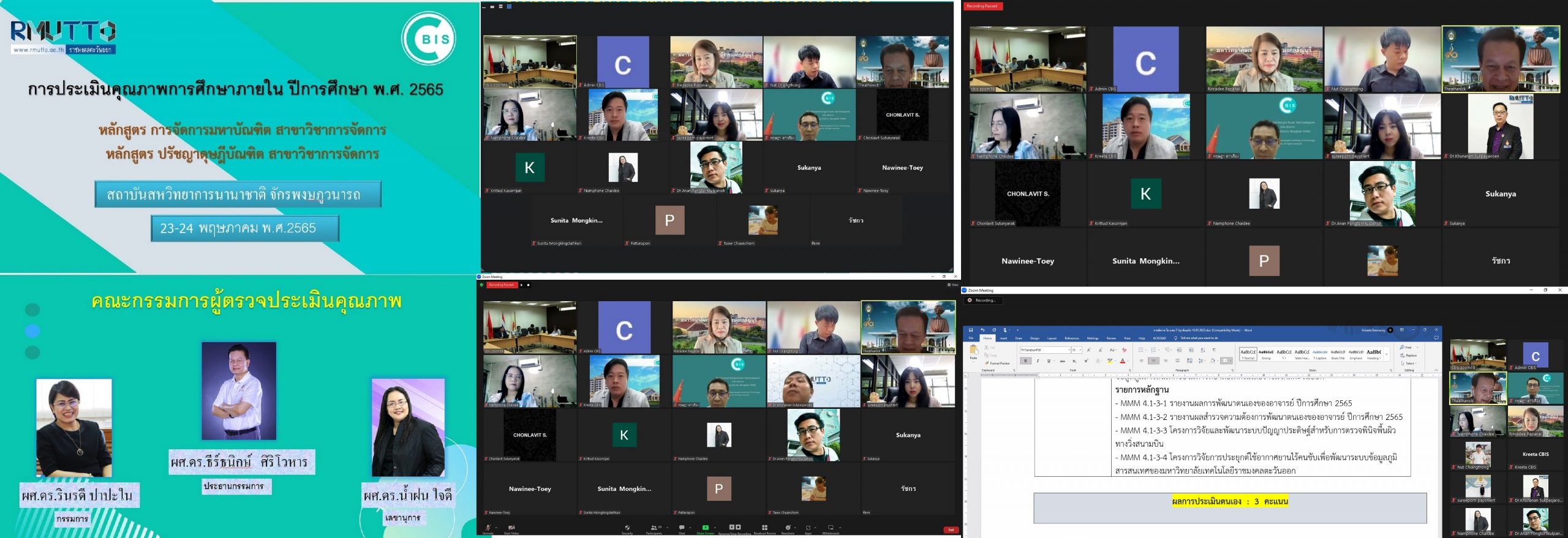Open the font size dropdown in Word
Screen dimensions: 1568x538
click(x=1080, y=350)
